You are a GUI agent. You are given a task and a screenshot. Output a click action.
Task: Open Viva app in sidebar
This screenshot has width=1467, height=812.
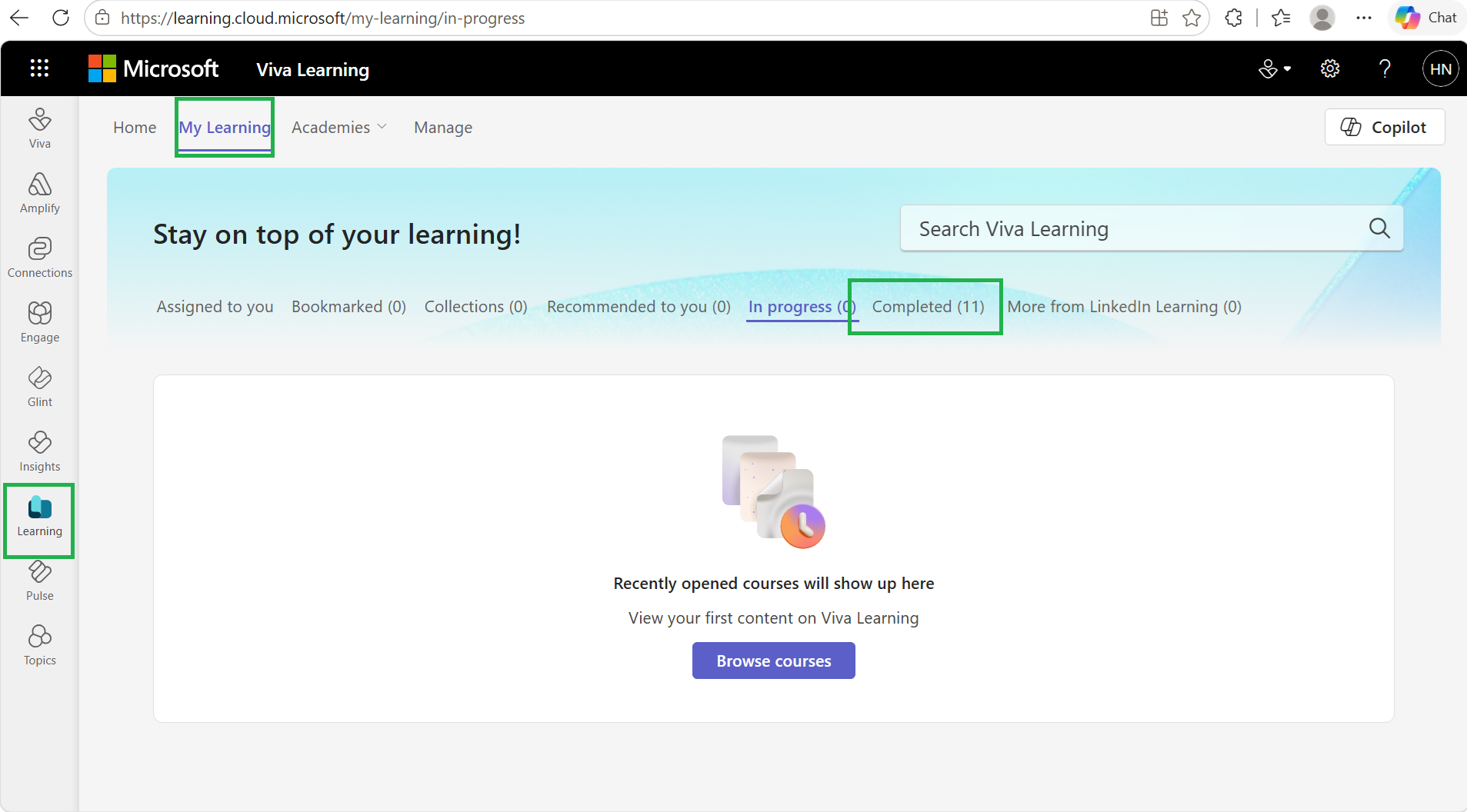coord(40,128)
